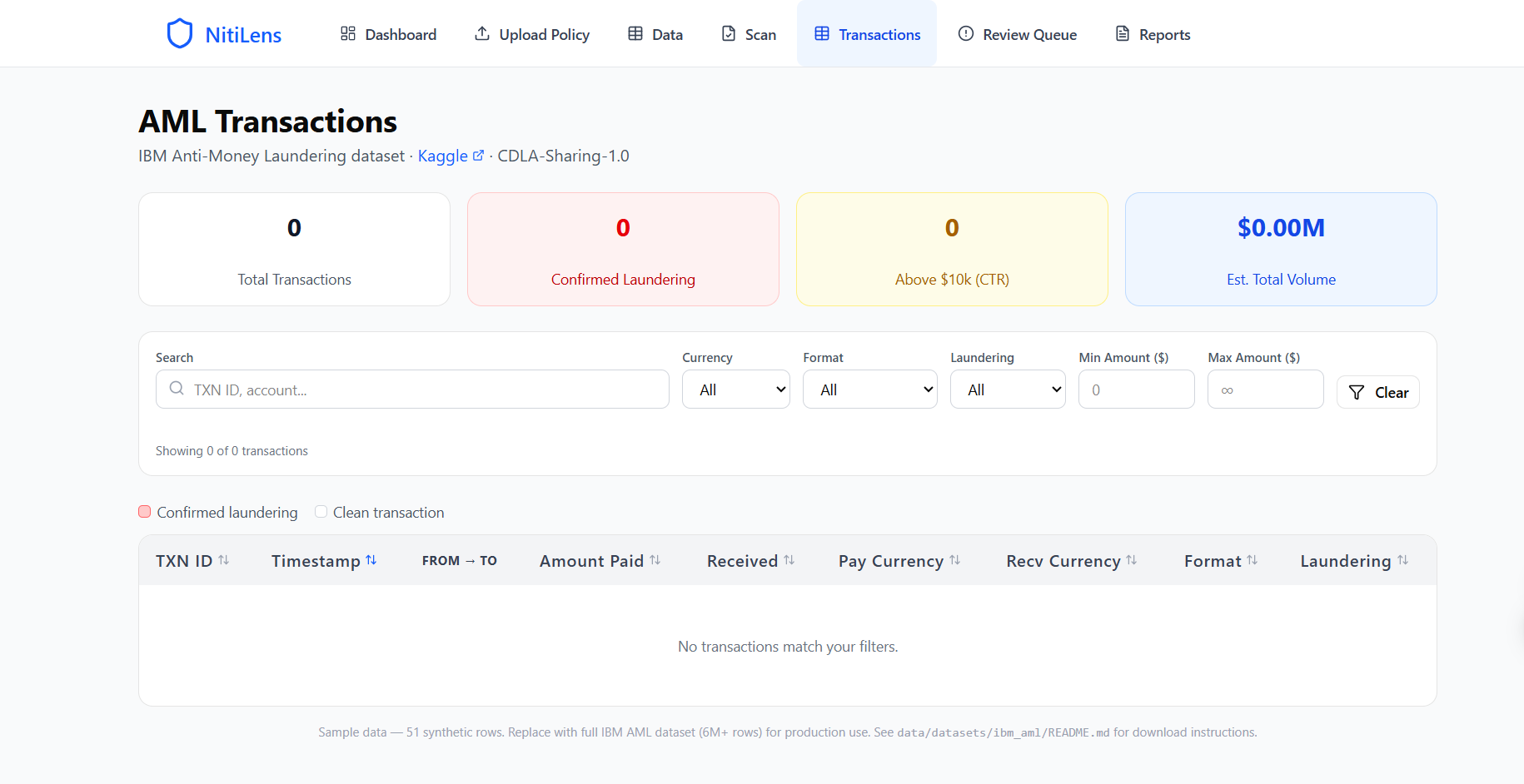Sort table by the Laundering column icon
Image resolution: width=1524 pixels, height=784 pixels.
pyautogui.click(x=1403, y=560)
